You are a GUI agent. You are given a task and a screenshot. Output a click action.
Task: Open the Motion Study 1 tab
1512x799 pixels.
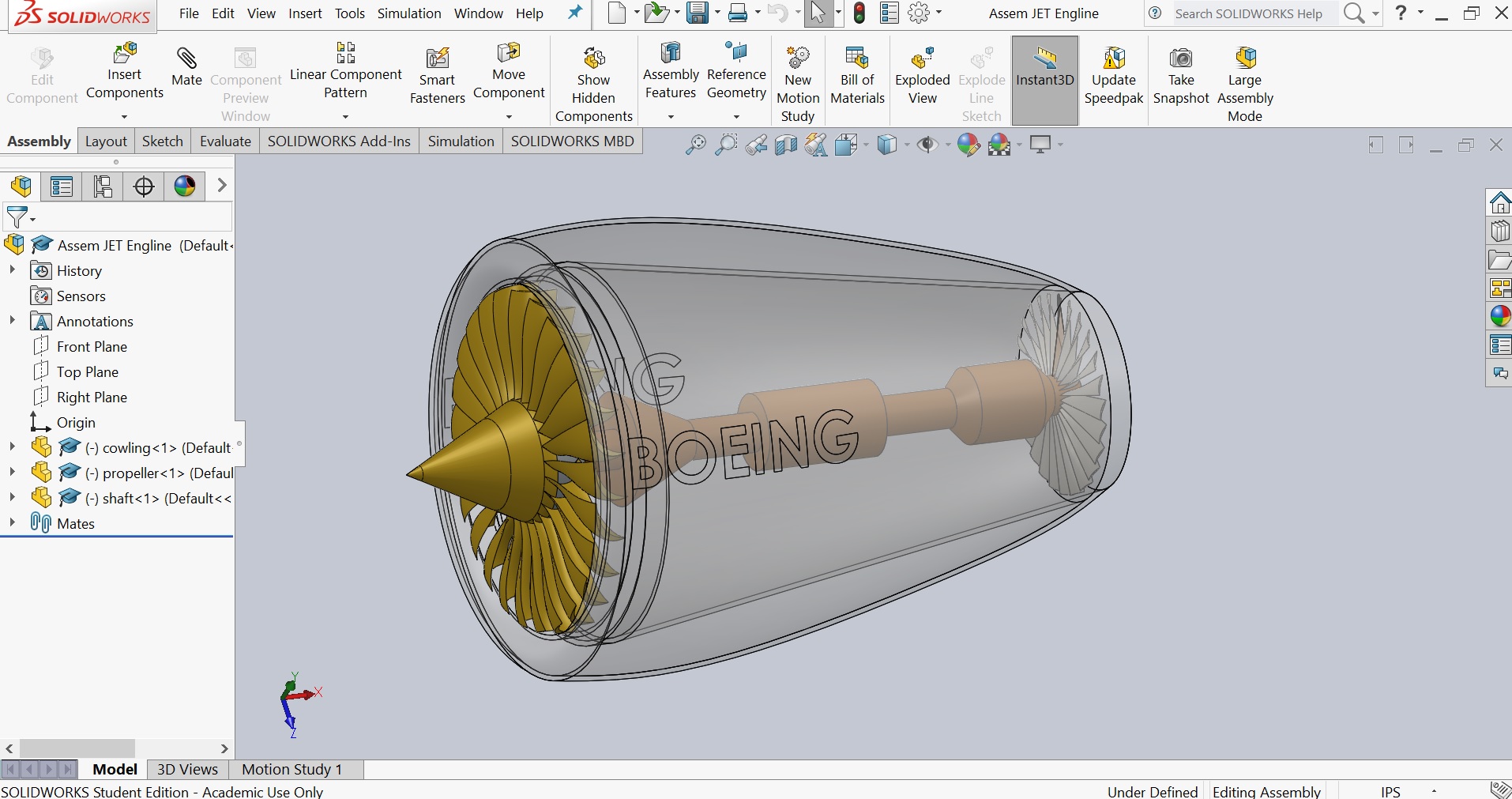292,770
